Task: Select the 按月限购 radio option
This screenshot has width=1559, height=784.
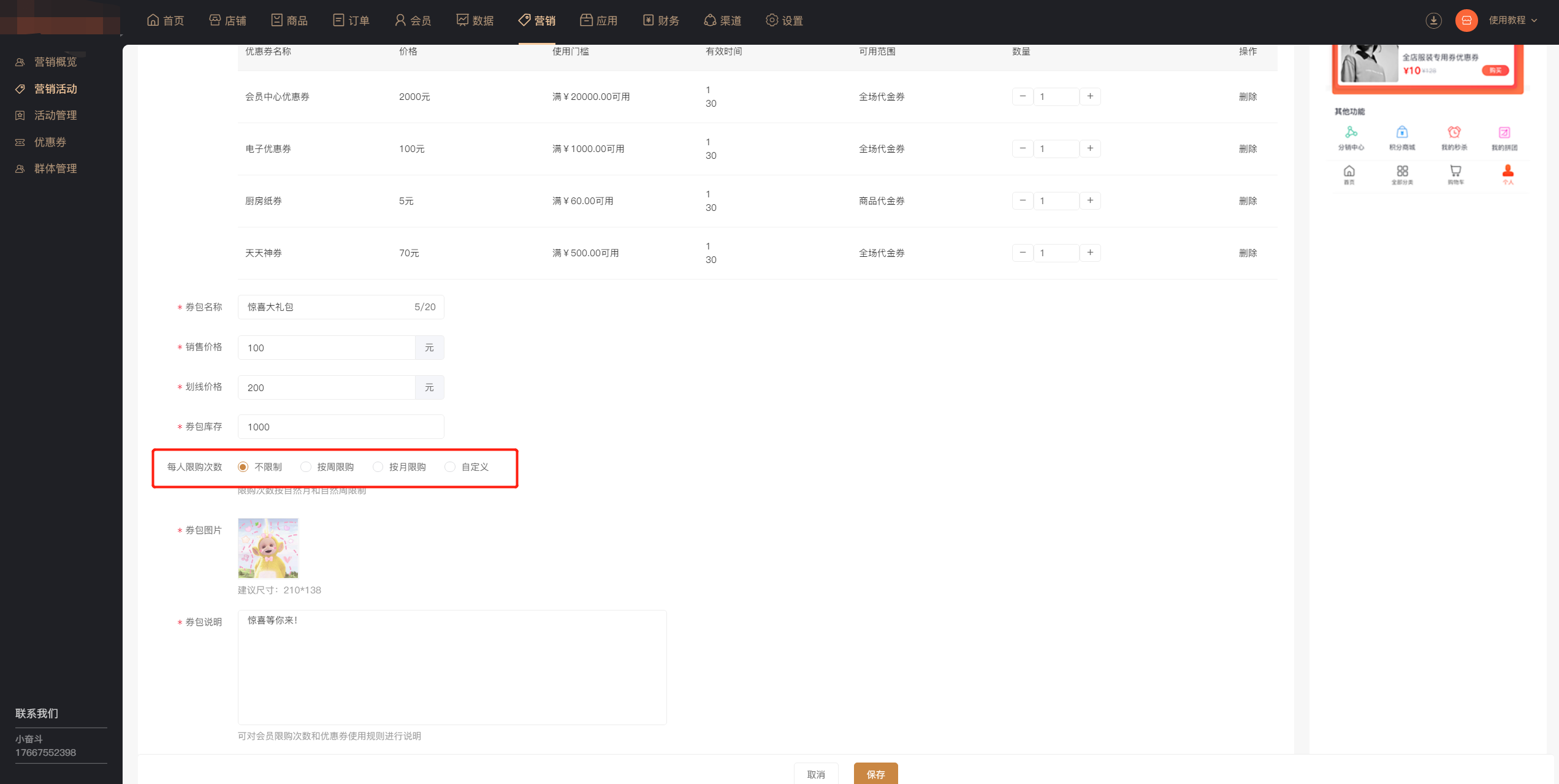Action: click(x=378, y=467)
